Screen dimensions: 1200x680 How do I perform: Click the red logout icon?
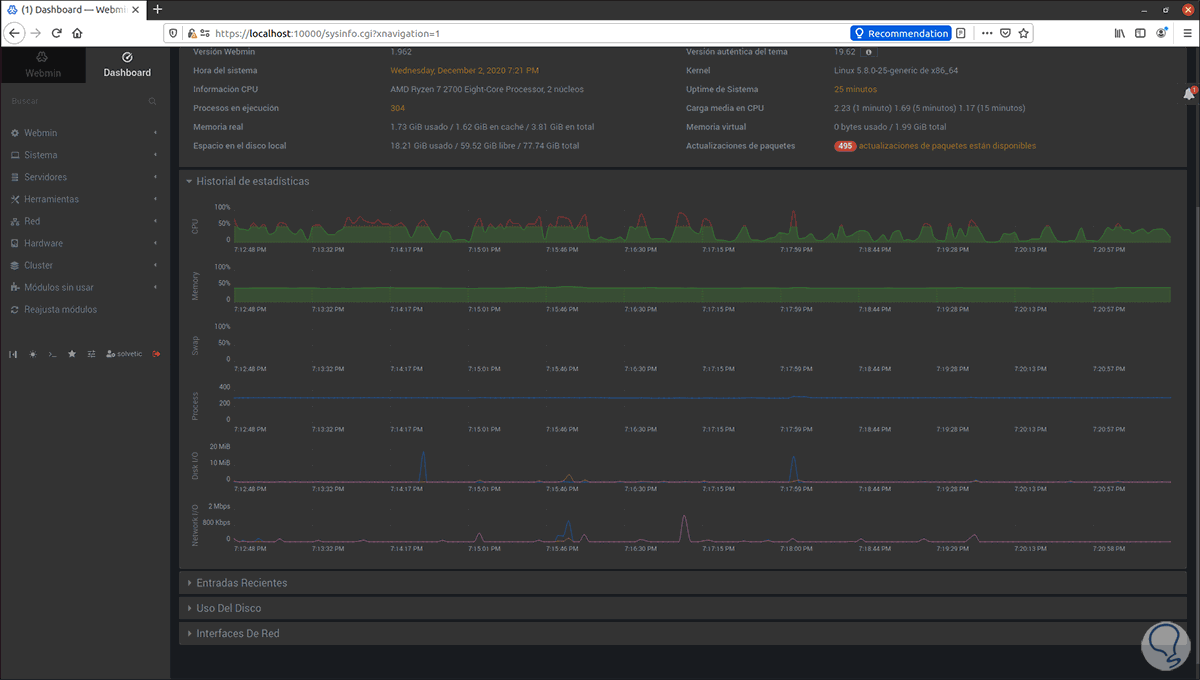tap(156, 354)
